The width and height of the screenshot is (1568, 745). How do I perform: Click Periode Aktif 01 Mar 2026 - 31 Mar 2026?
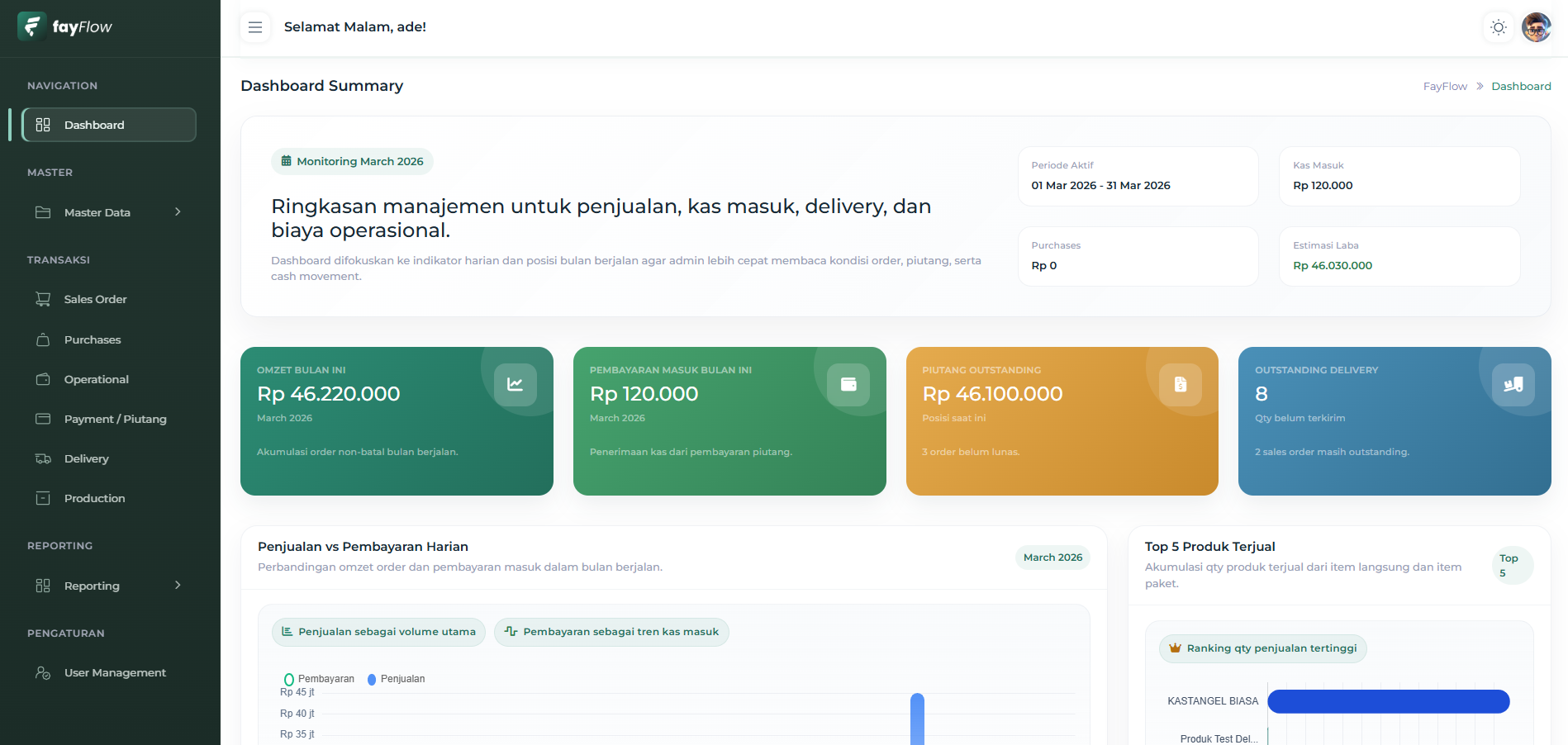pyautogui.click(x=1100, y=185)
